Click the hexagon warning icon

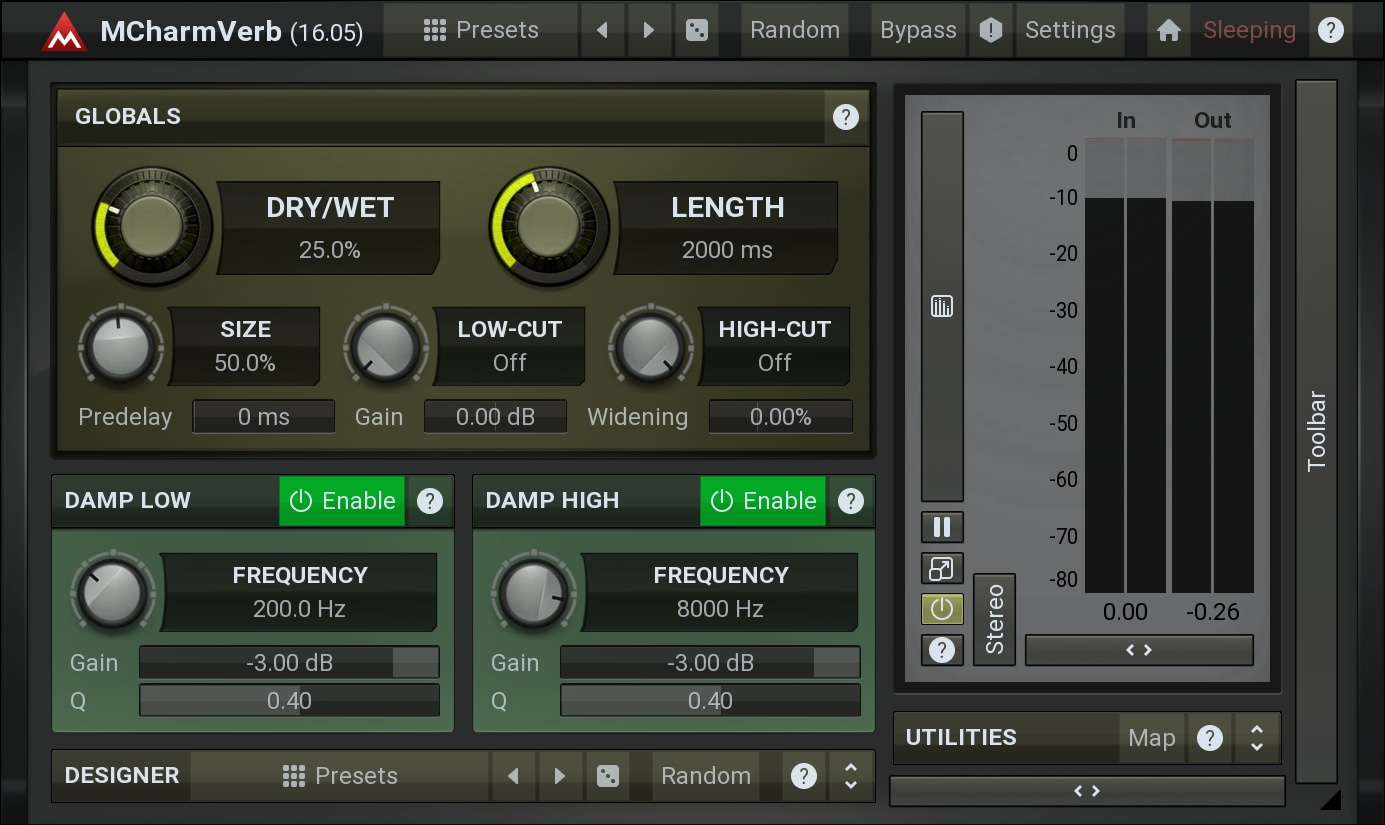990,30
